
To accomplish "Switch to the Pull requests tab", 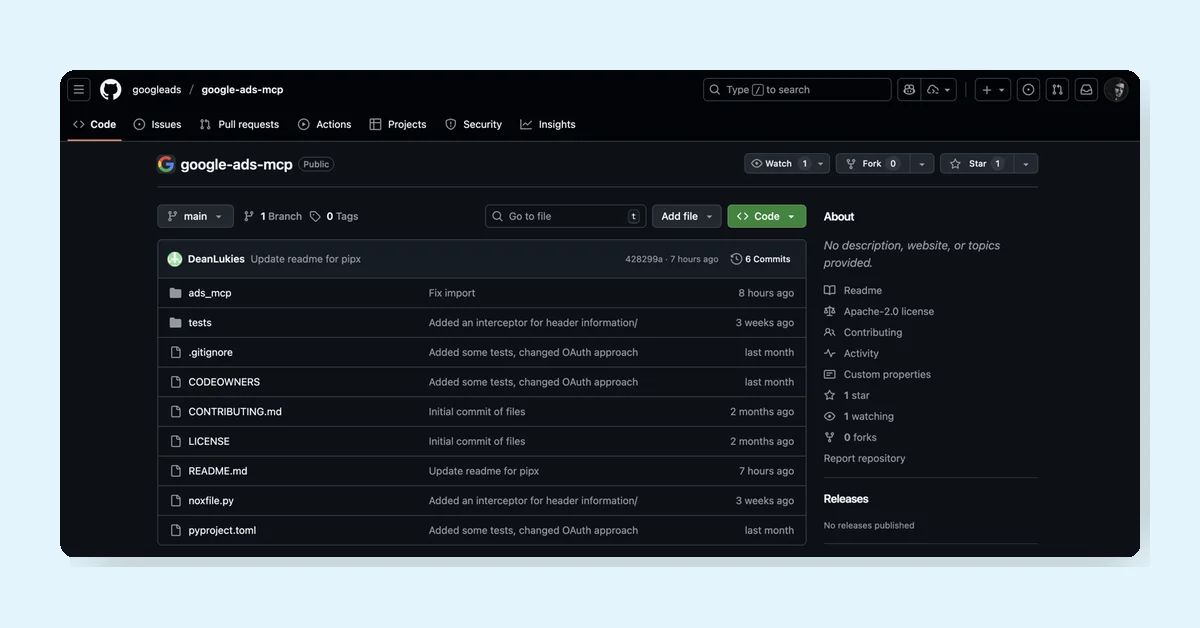I will coord(239,125).
